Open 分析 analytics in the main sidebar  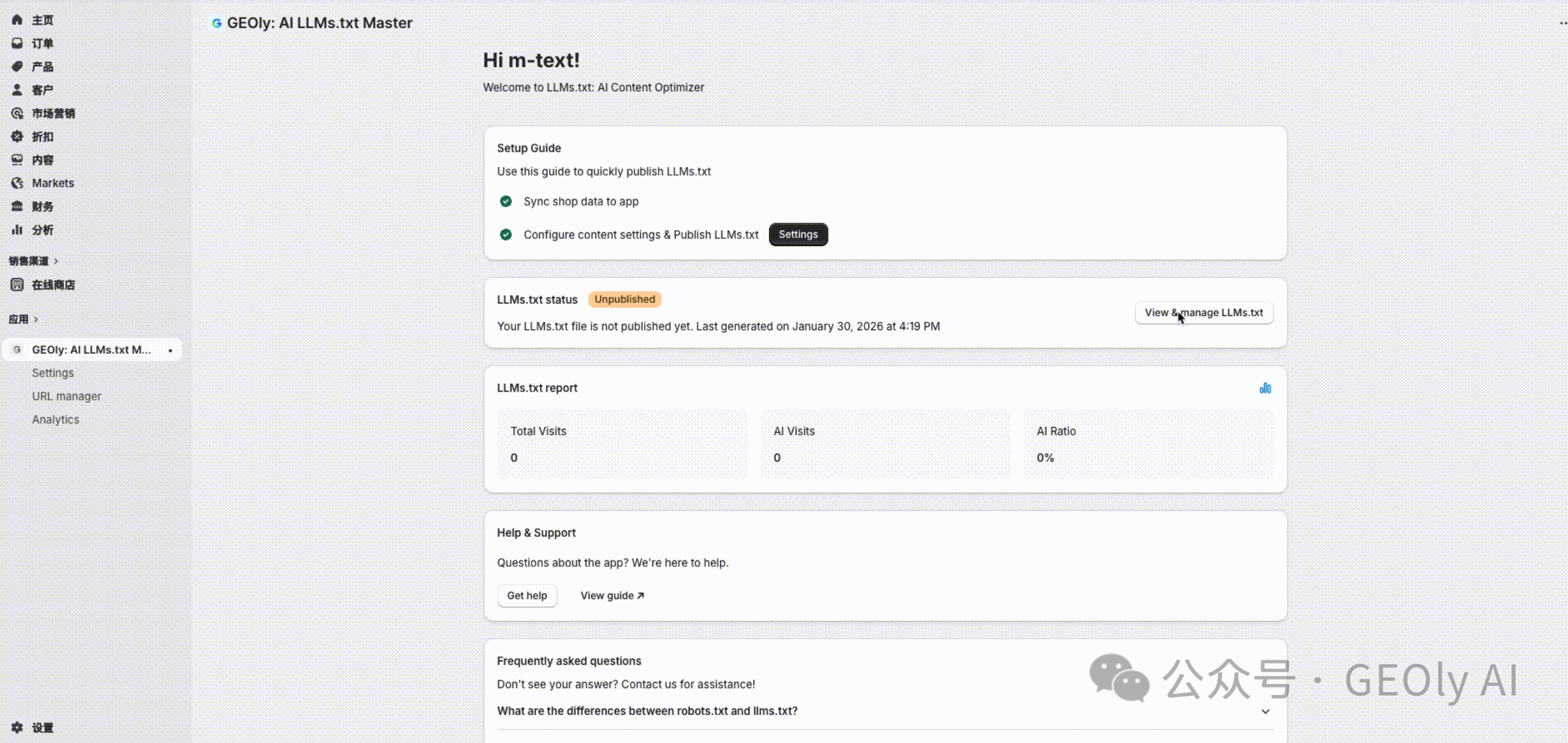pos(42,229)
